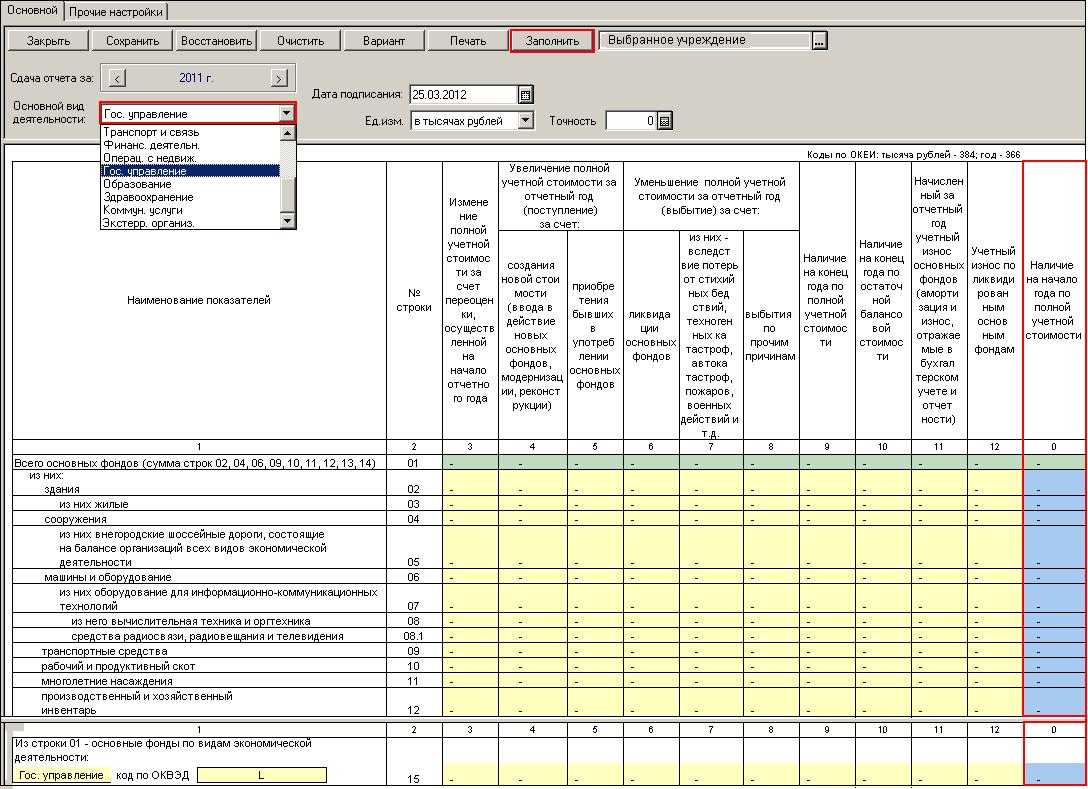Select Здравоохранение in activity list
The image size is (1088, 789).
[x=191, y=197]
